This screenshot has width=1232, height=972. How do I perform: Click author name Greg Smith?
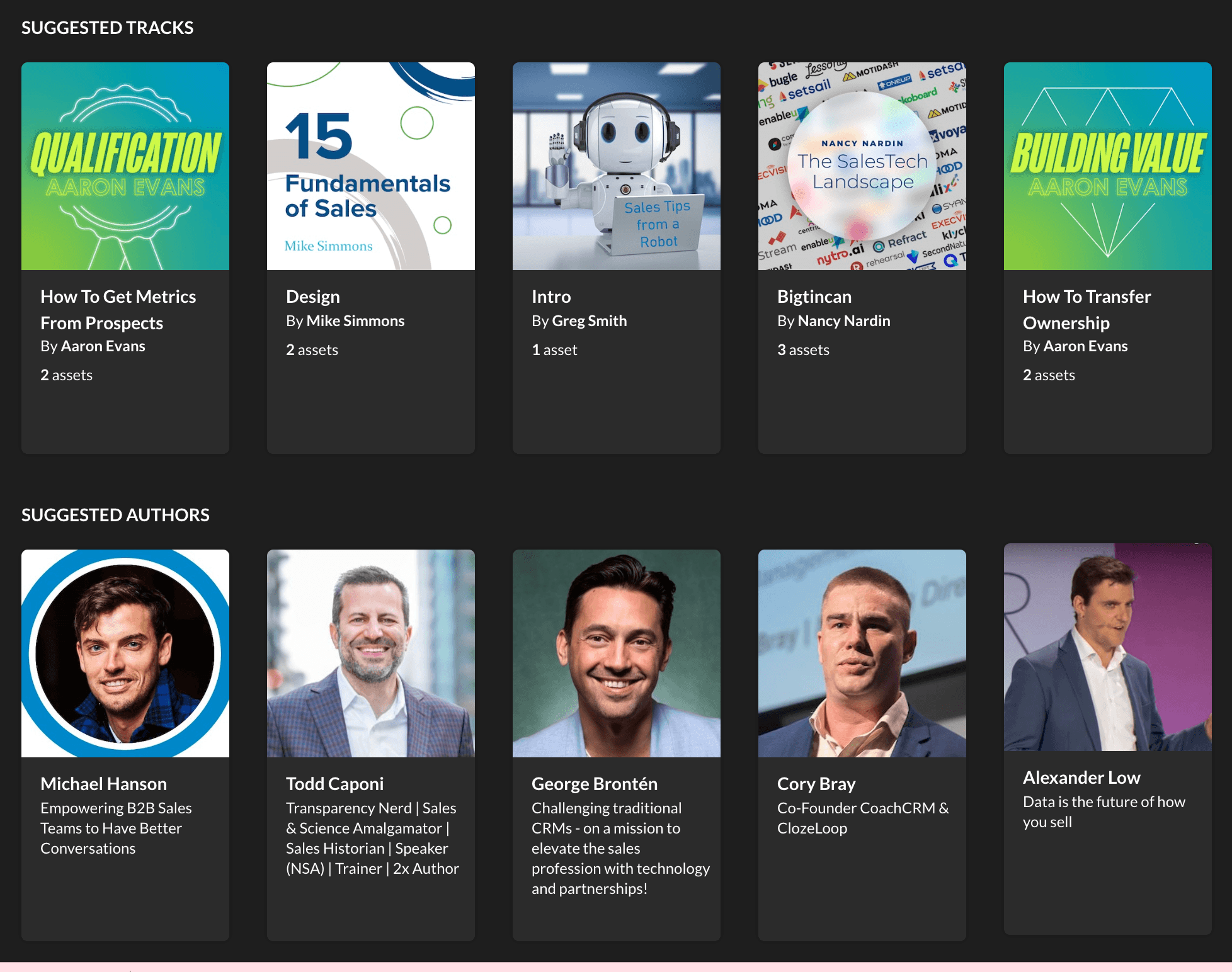click(x=589, y=321)
